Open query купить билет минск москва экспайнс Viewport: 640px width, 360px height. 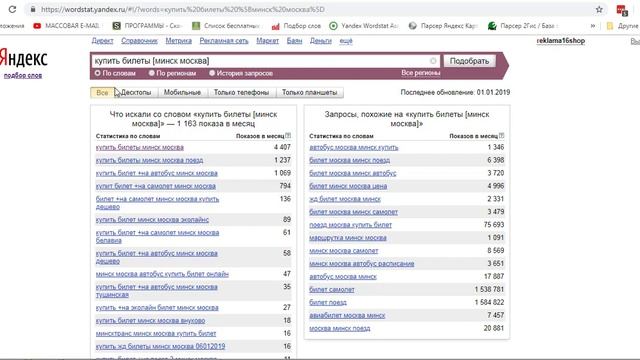pyautogui.click(x=152, y=220)
